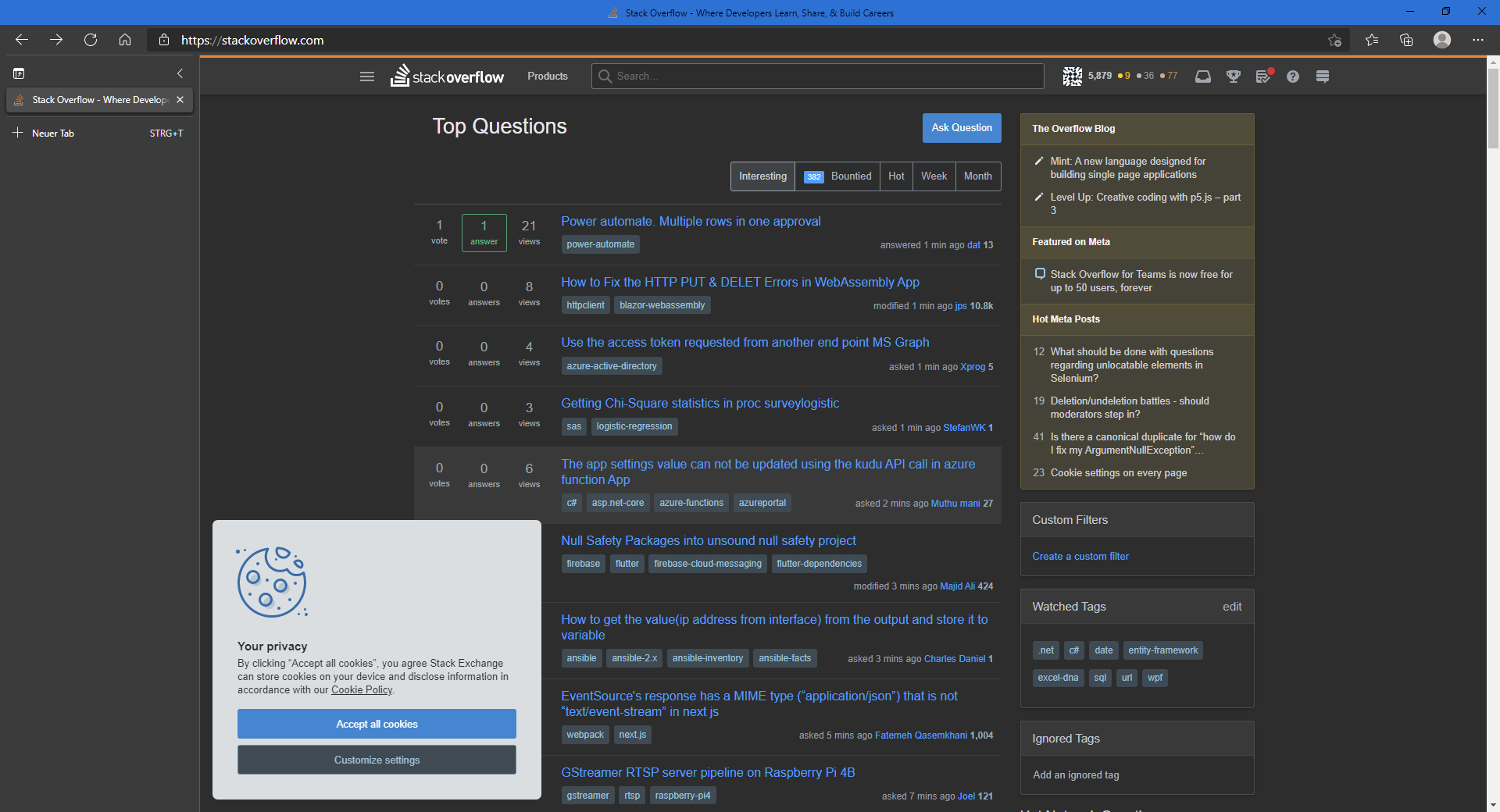The image size is (1500, 812).
Task: Open blog post Mint: A new language
Action: [x=1127, y=168]
